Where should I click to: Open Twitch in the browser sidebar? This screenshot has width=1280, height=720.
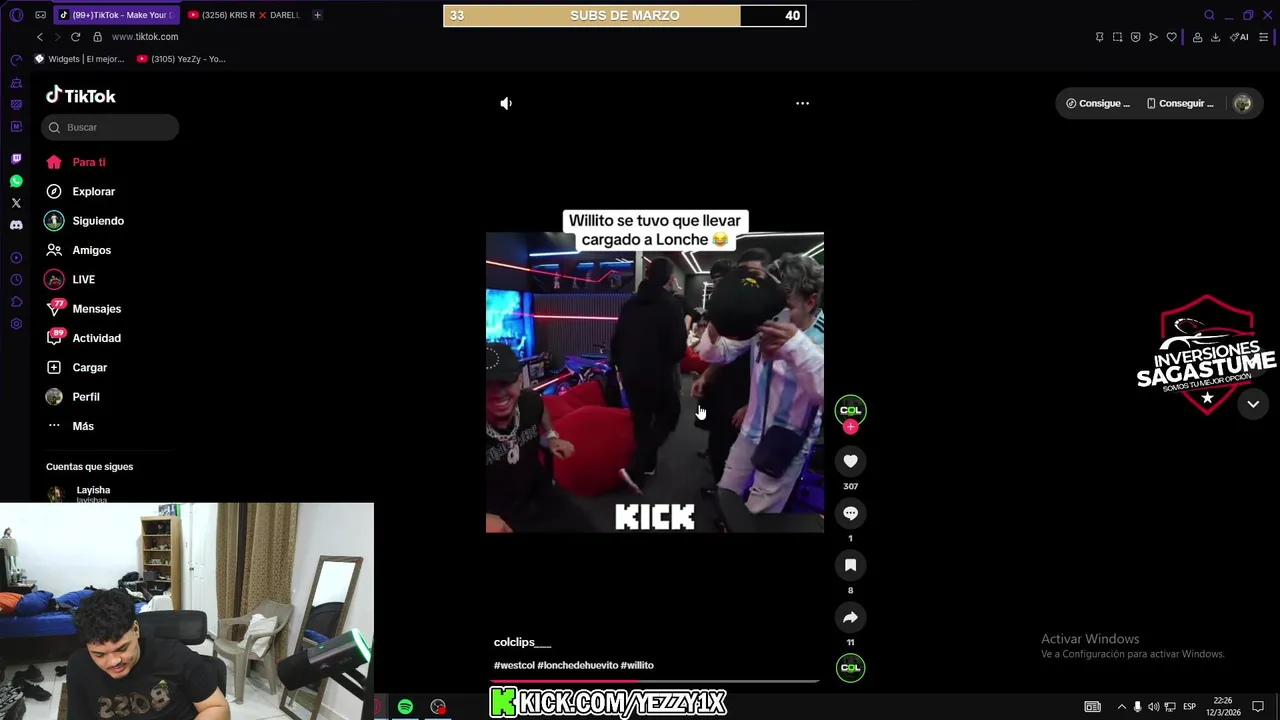coord(16,159)
